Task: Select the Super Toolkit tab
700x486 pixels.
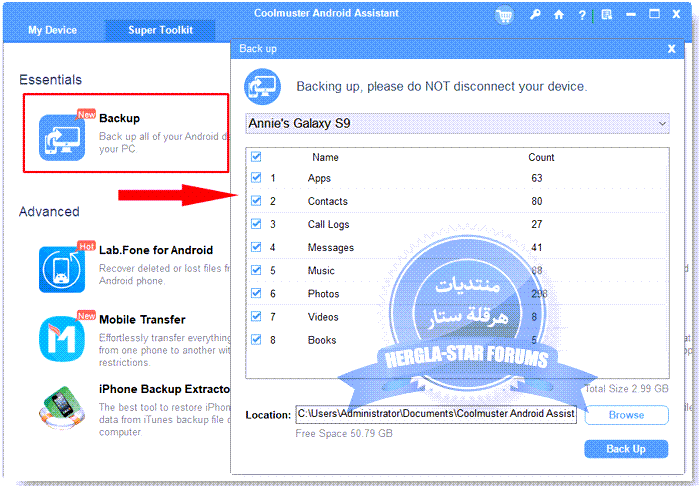Action: (x=160, y=30)
